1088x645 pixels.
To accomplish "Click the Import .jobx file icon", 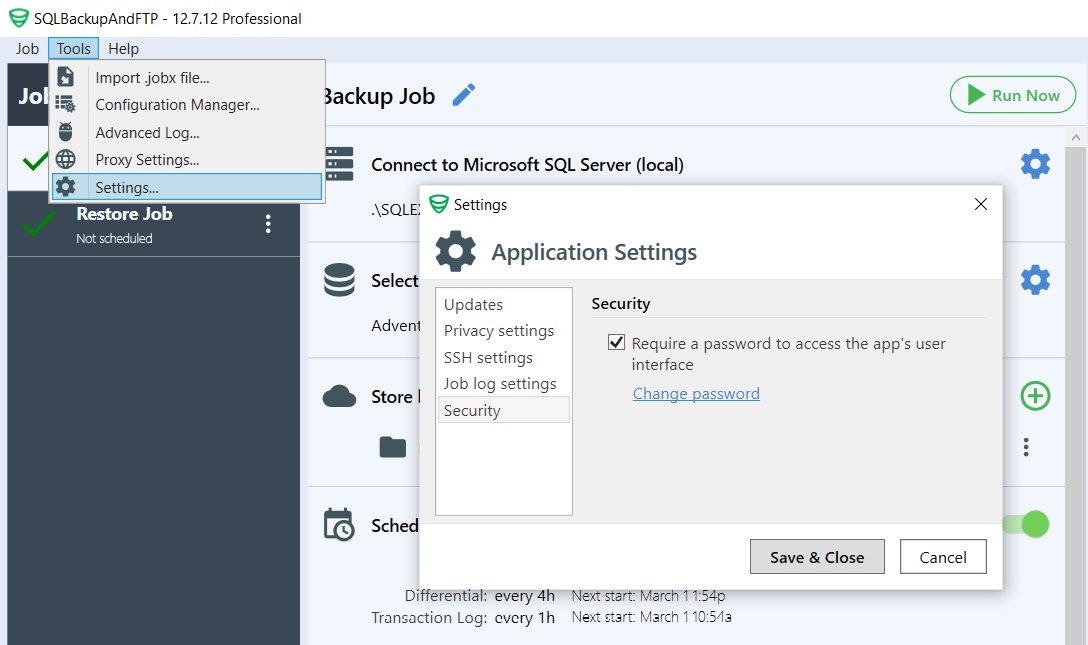I will click(65, 77).
